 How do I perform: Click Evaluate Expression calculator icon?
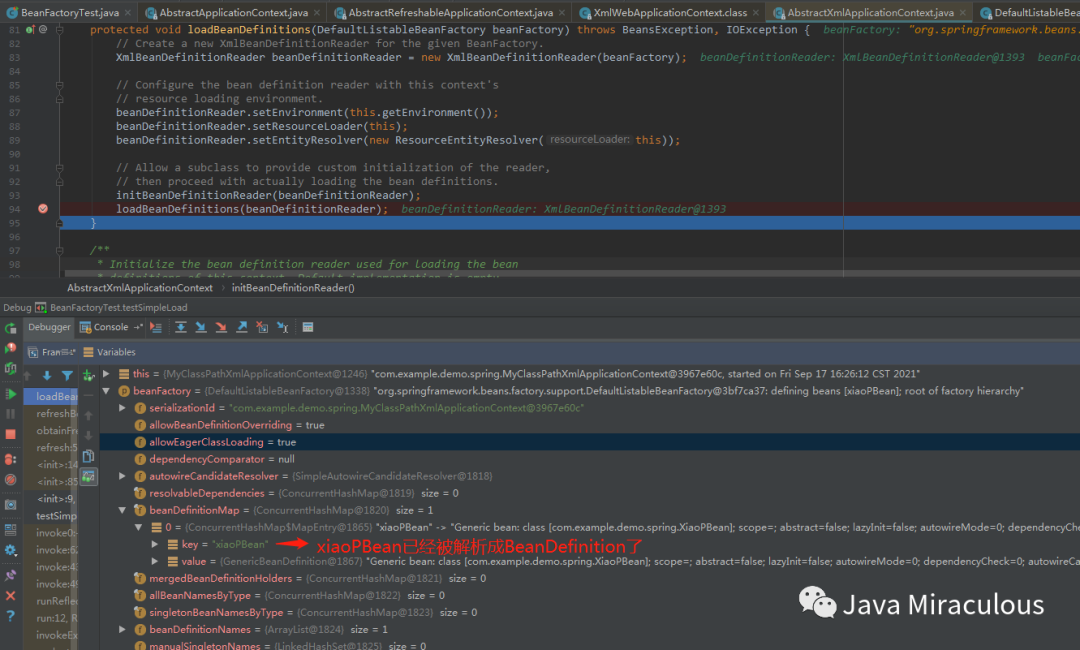tap(308, 328)
